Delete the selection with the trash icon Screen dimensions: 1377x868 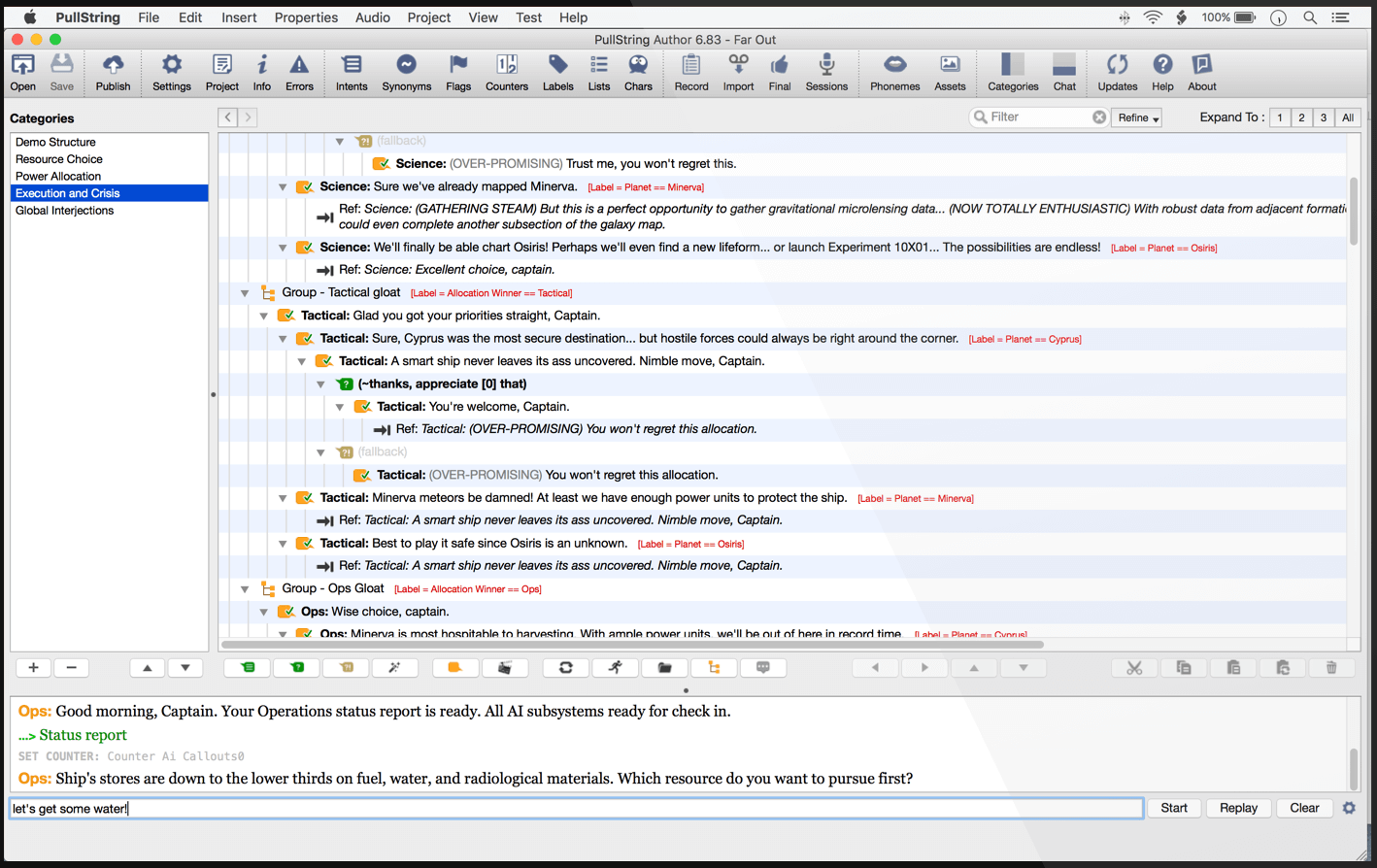tap(1331, 668)
